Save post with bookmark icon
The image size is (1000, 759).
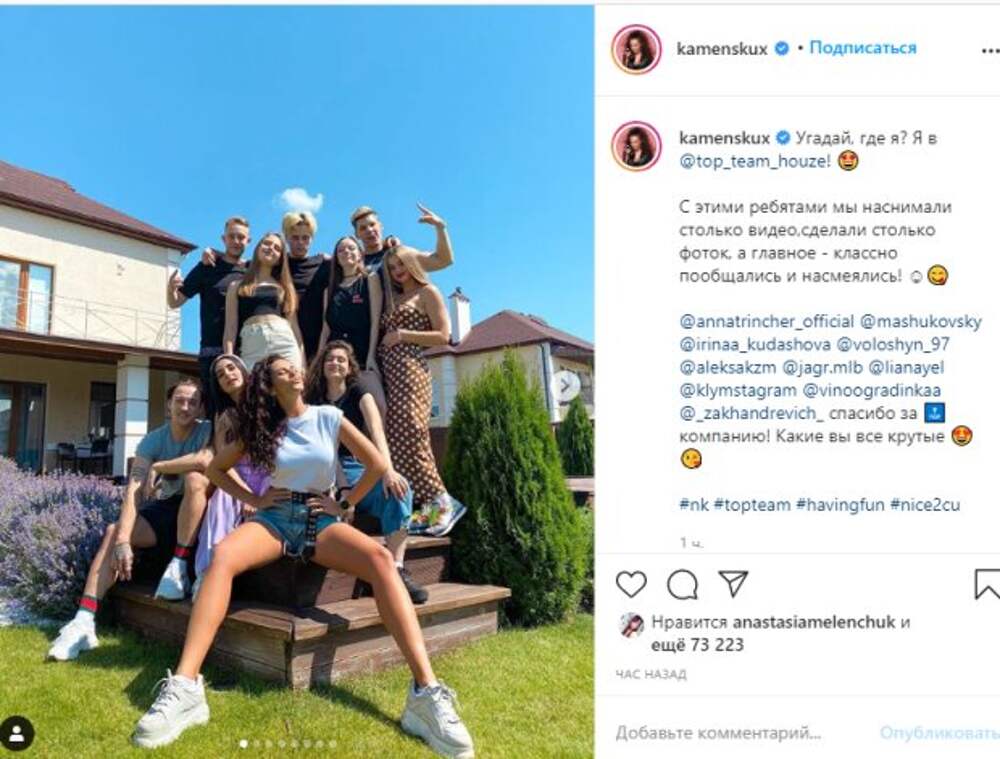pyautogui.click(x=987, y=584)
